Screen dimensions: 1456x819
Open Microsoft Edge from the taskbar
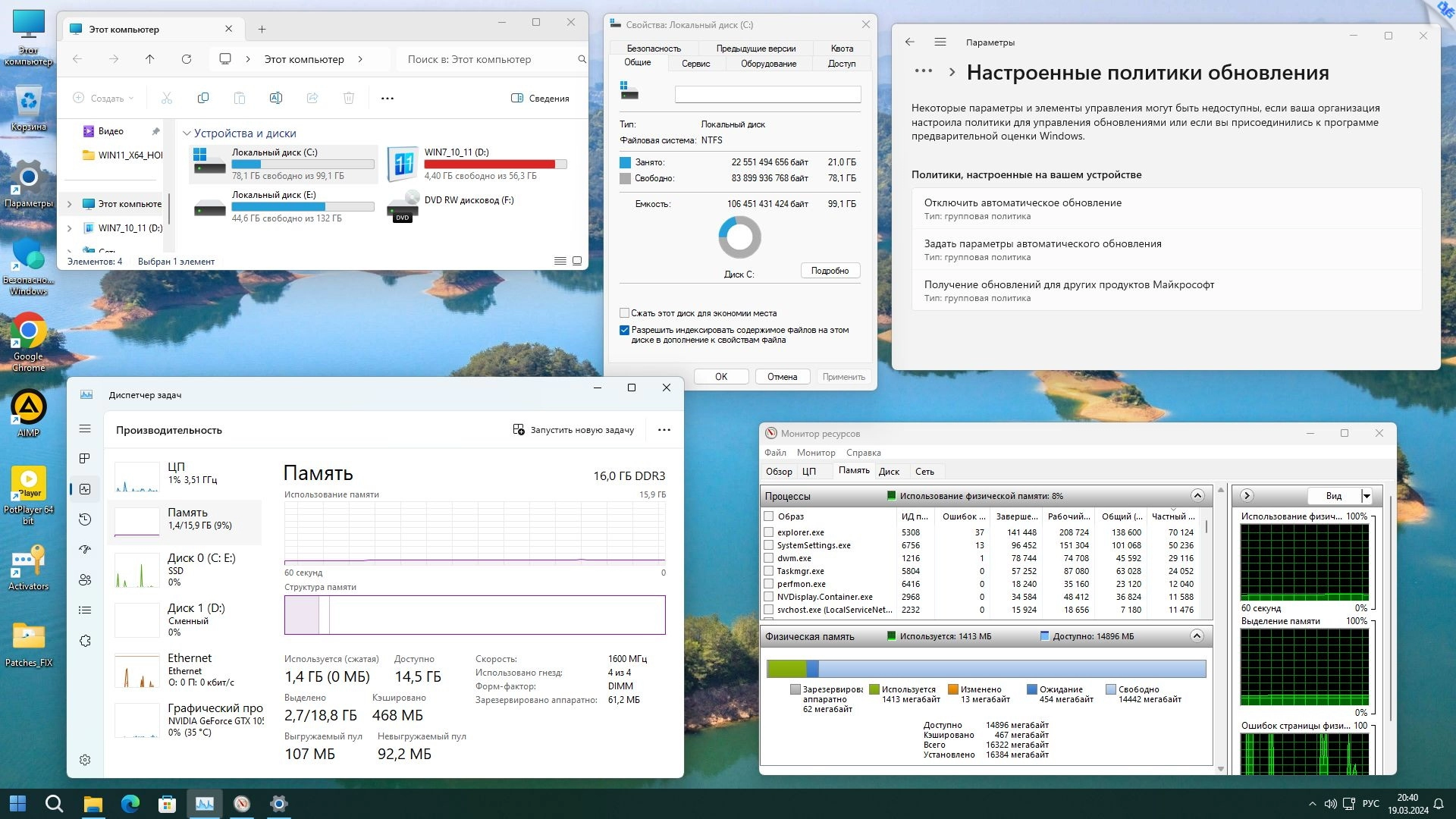coord(130,804)
